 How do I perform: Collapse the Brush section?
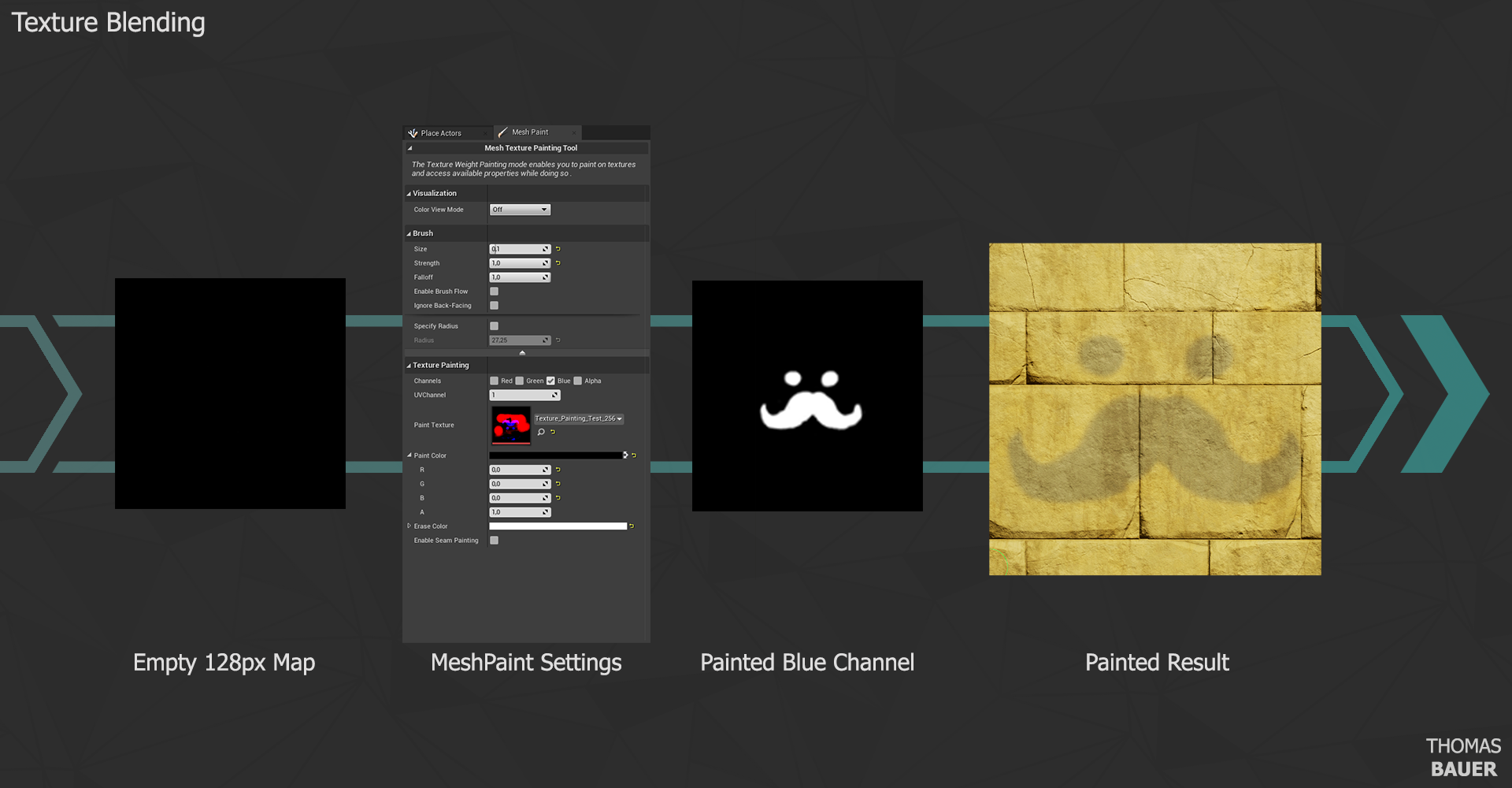point(409,234)
